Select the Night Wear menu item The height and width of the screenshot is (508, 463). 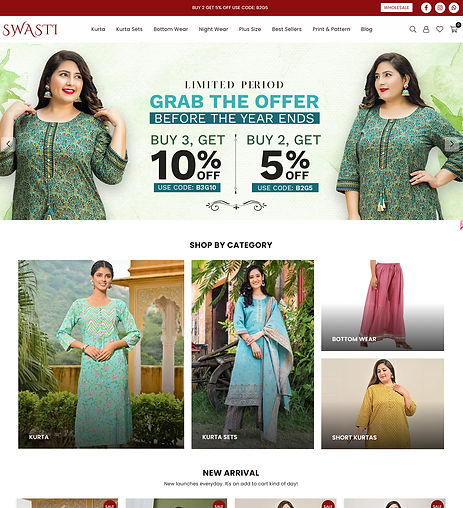point(213,29)
